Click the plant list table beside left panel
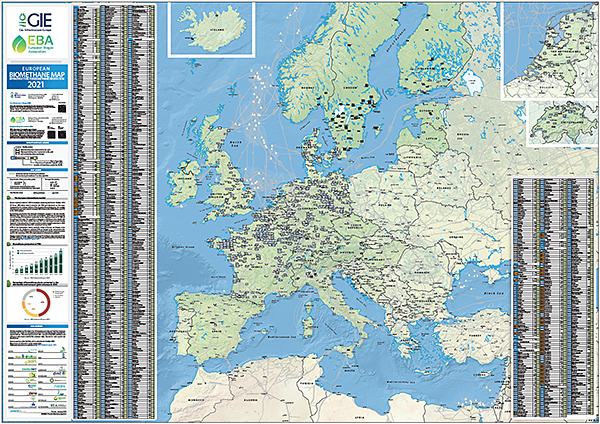600x424 pixels. click(115, 210)
